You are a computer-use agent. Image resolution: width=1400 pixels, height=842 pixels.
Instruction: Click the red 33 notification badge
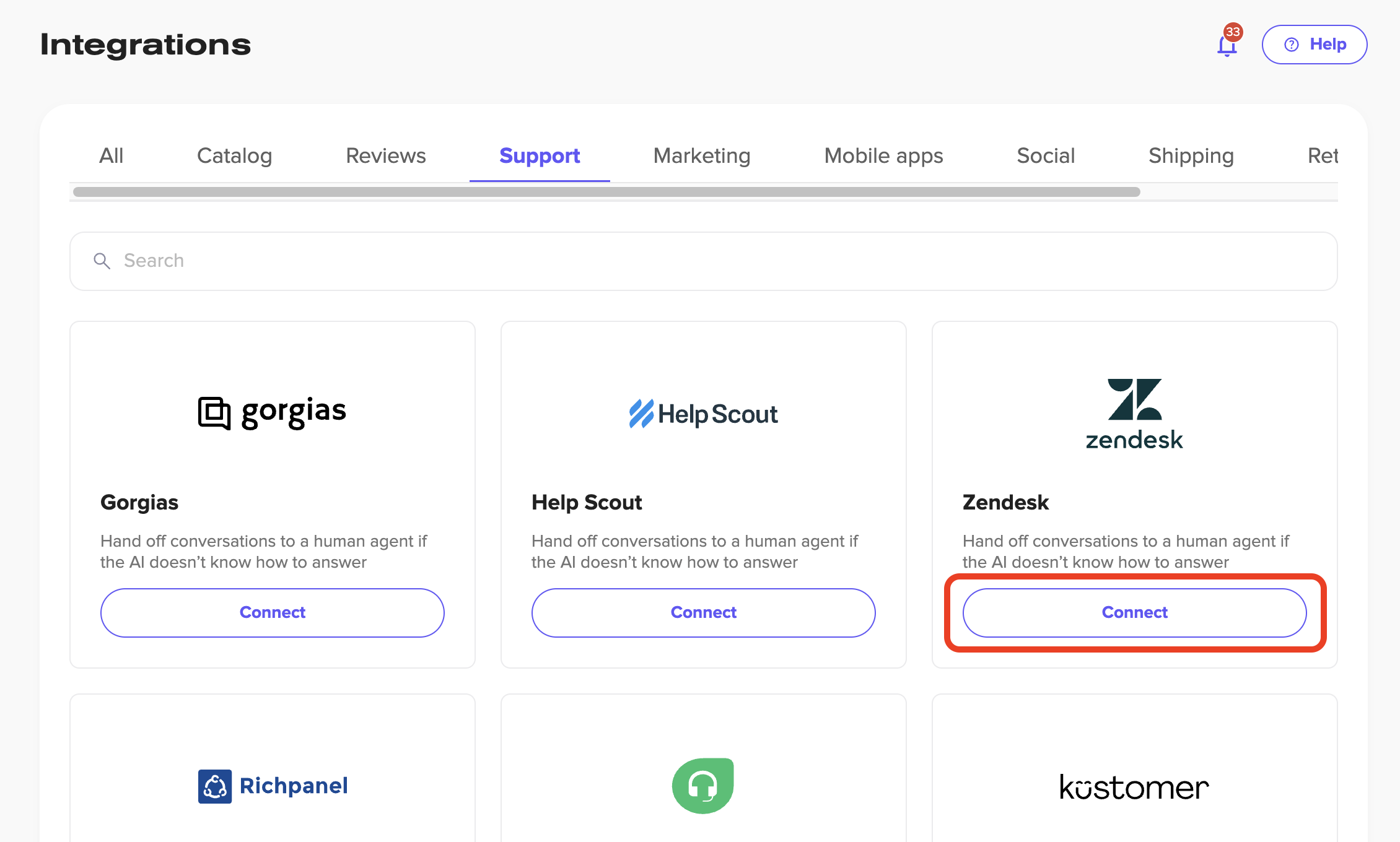point(1233,32)
